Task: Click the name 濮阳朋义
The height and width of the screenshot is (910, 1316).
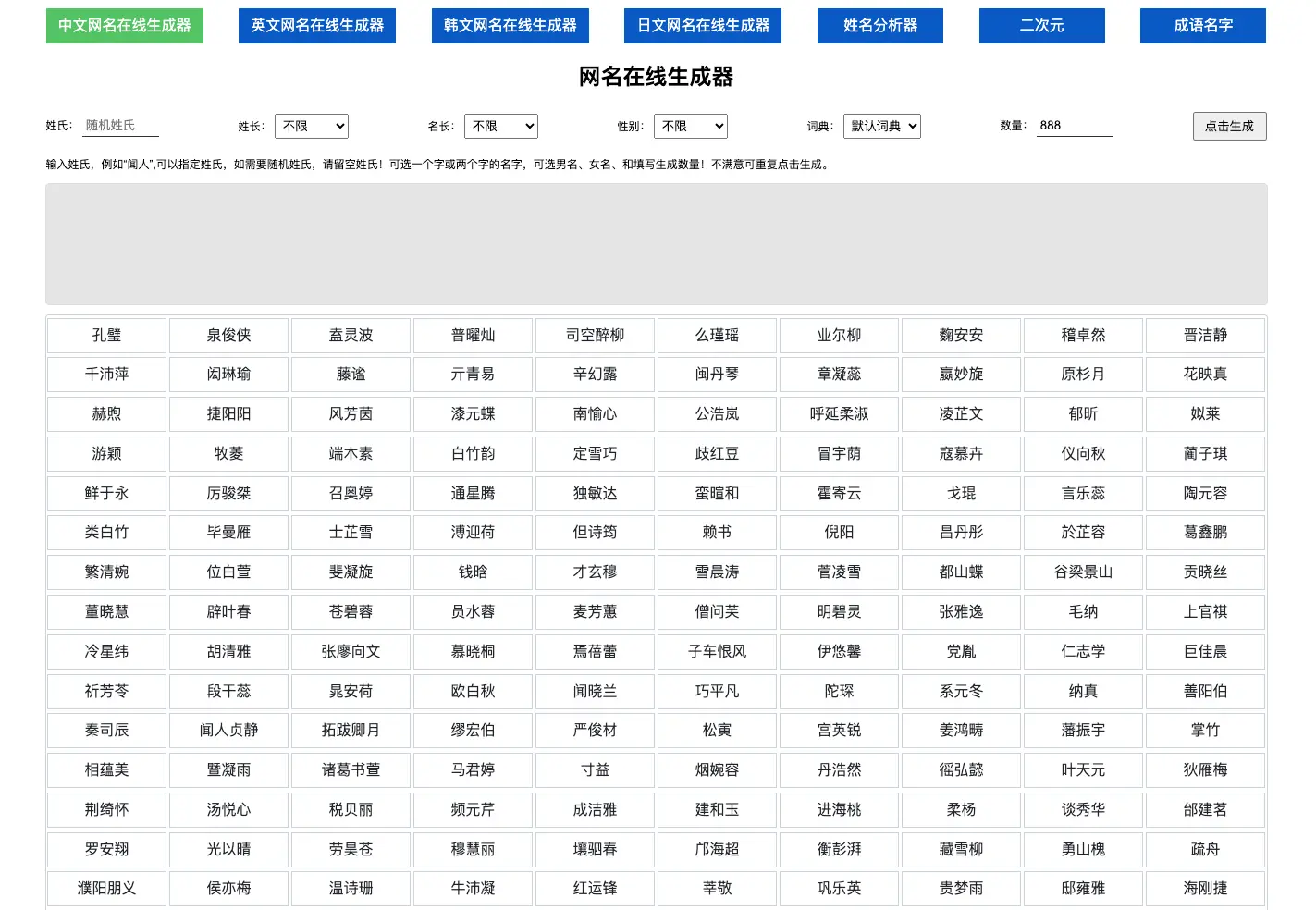Action: click(107, 889)
